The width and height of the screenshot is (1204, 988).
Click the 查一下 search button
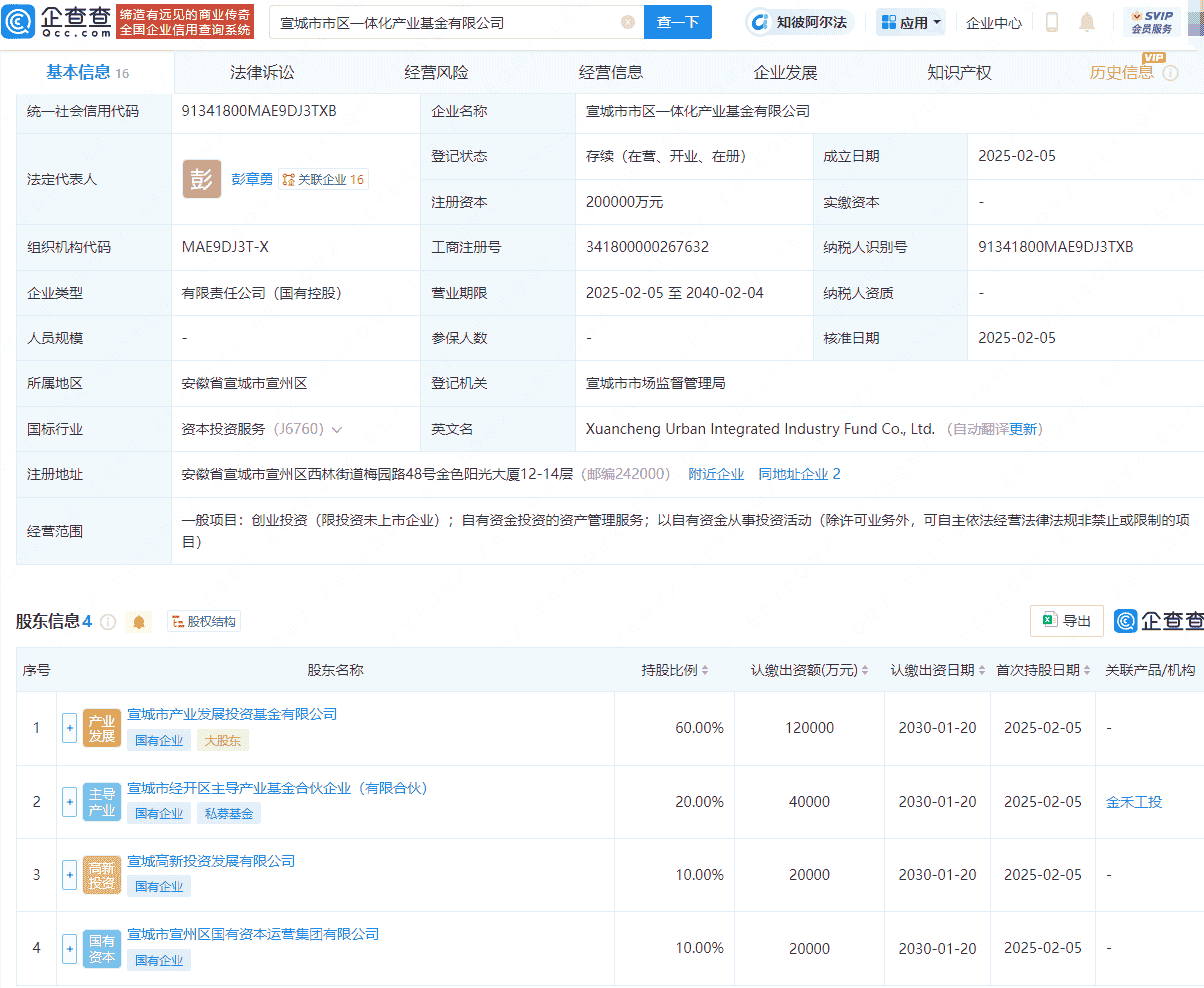click(678, 22)
